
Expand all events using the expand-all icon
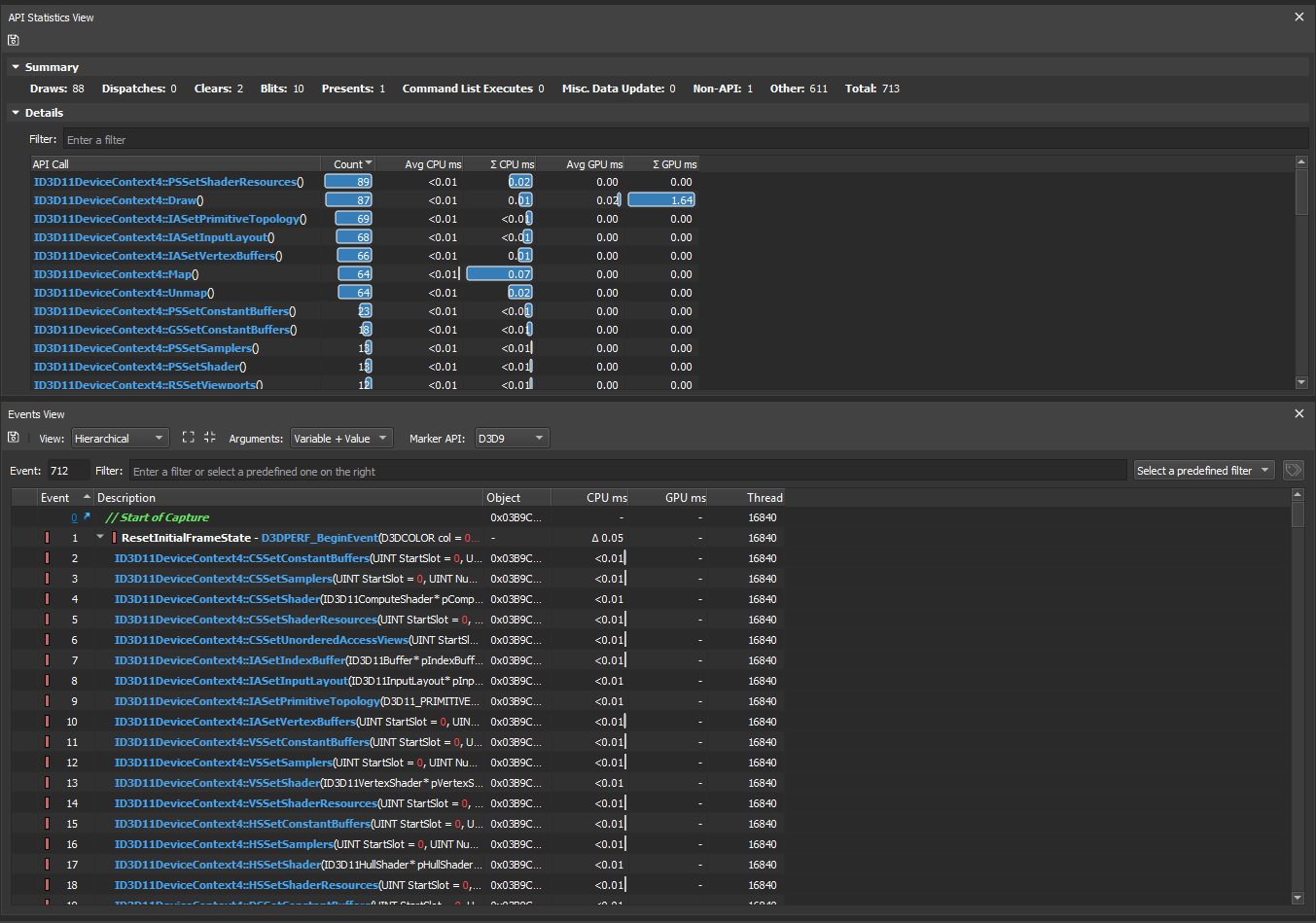(x=189, y=438)
